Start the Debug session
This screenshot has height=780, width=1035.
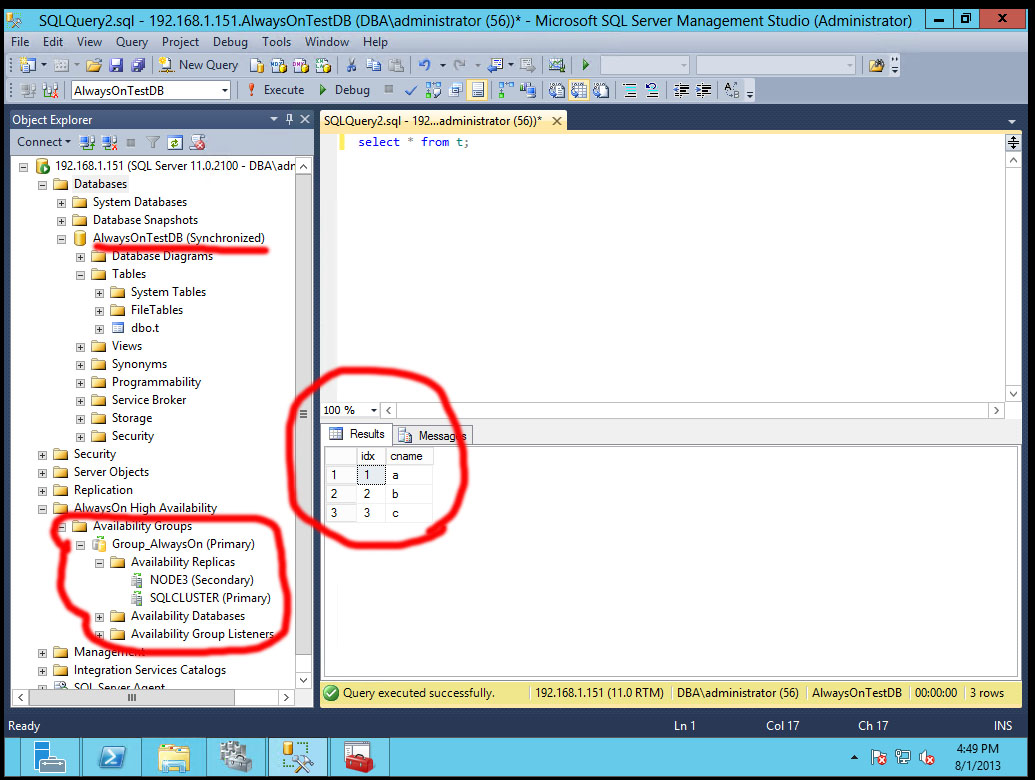pyautogui.click(x=345, y=90)
